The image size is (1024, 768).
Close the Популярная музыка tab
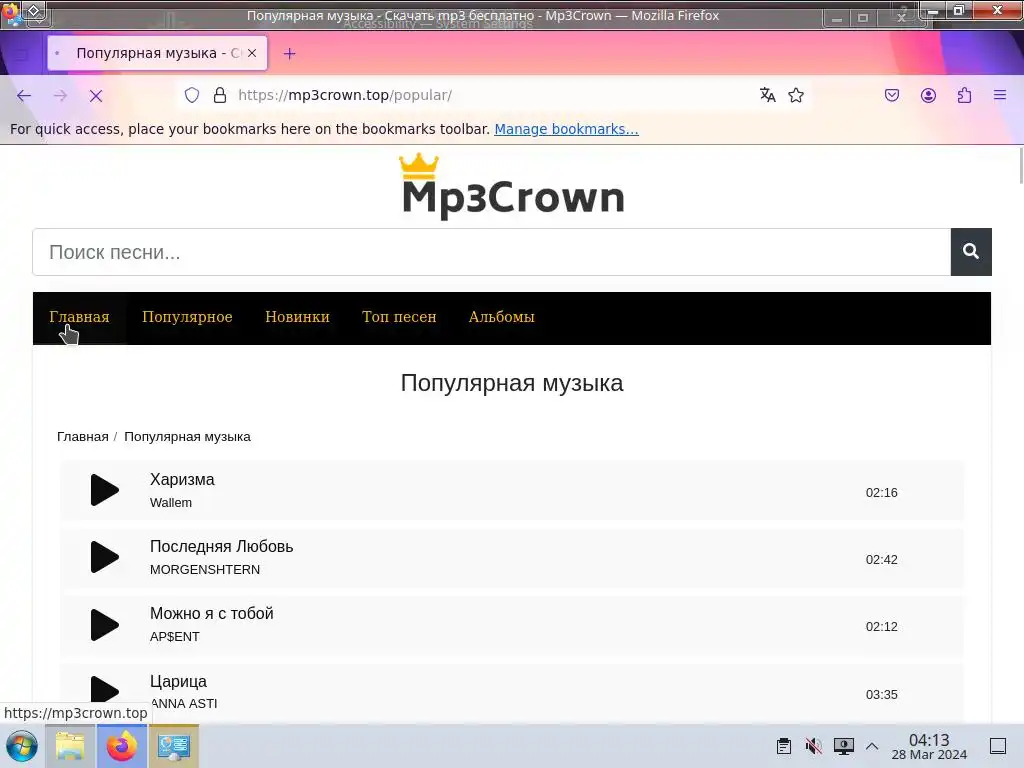click(x=252, y=53)
